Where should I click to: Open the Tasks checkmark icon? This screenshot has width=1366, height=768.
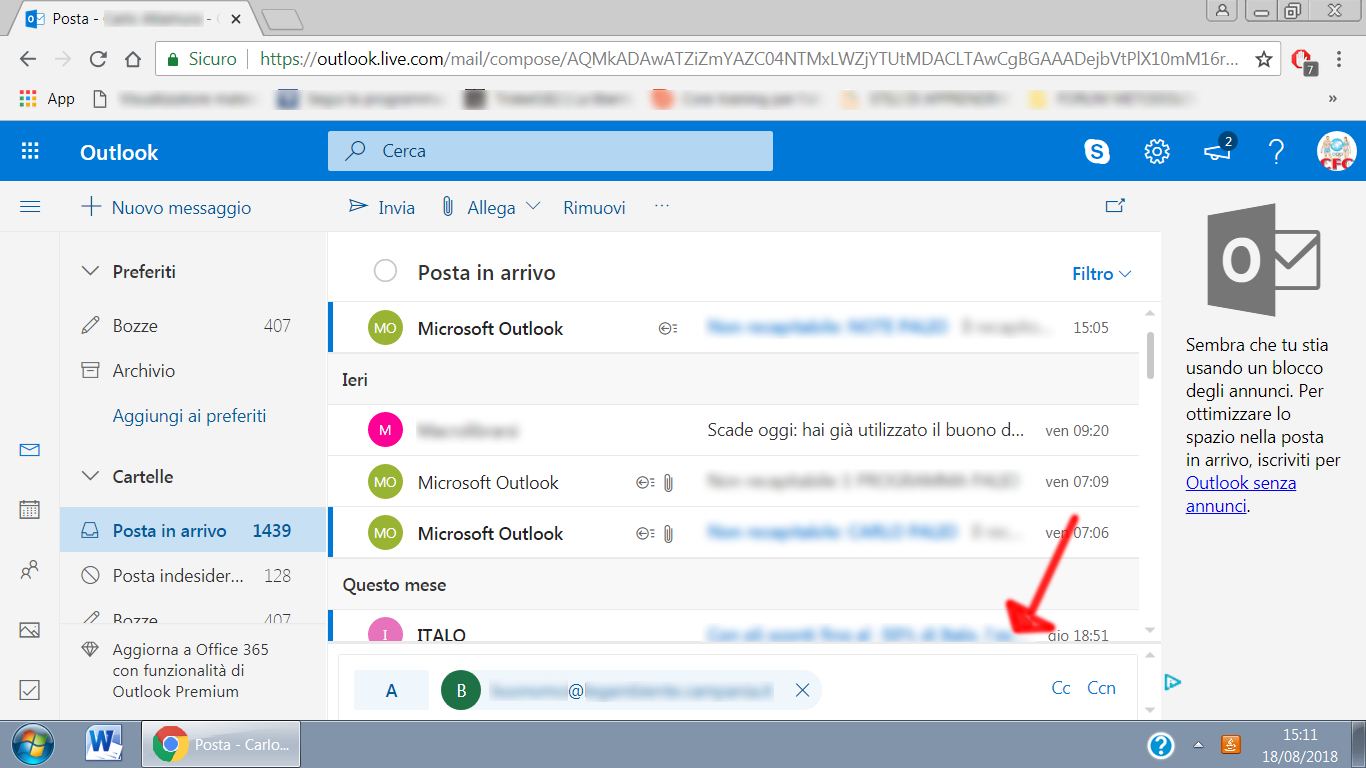[30, 690]
